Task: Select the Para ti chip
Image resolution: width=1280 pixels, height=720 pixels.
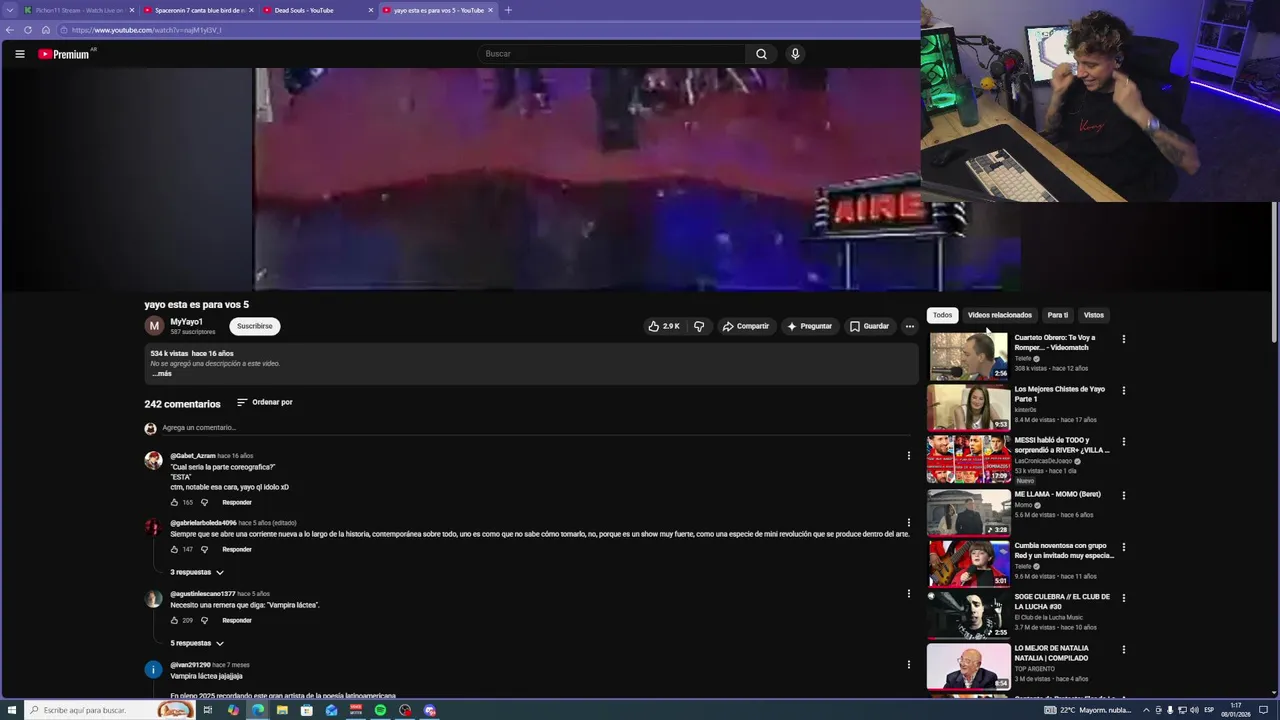Action: pos(1058,315)
